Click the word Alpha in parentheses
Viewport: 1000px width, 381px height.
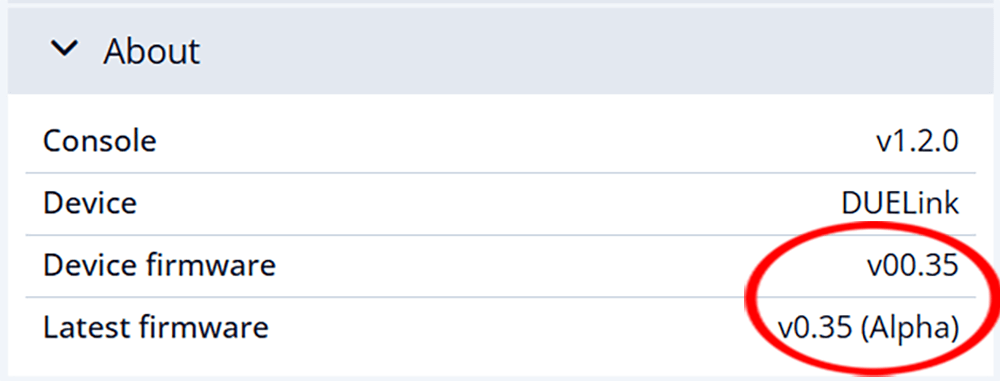tap(909, 327)
